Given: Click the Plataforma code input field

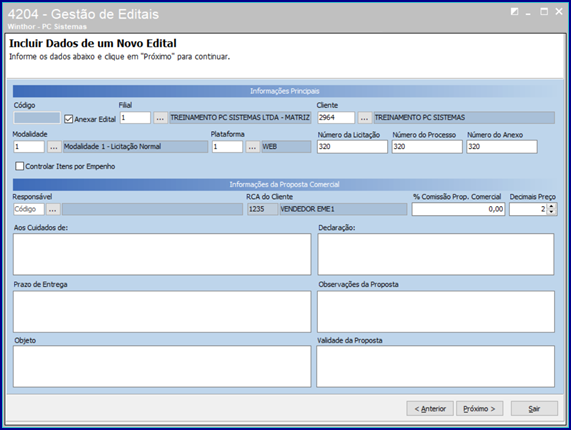Looking at the screenshot, I should [x=227, y=147].
